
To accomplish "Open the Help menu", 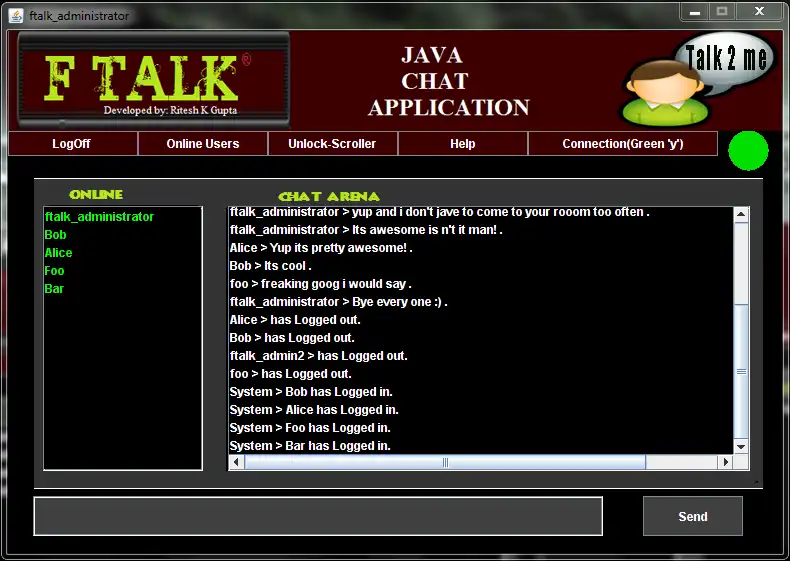I will [463, 144].
